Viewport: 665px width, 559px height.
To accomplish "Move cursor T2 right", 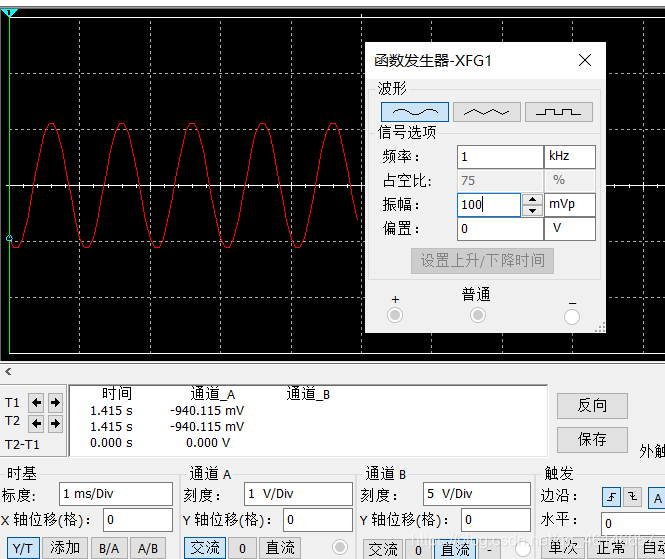I will click(x=55, y=423).
